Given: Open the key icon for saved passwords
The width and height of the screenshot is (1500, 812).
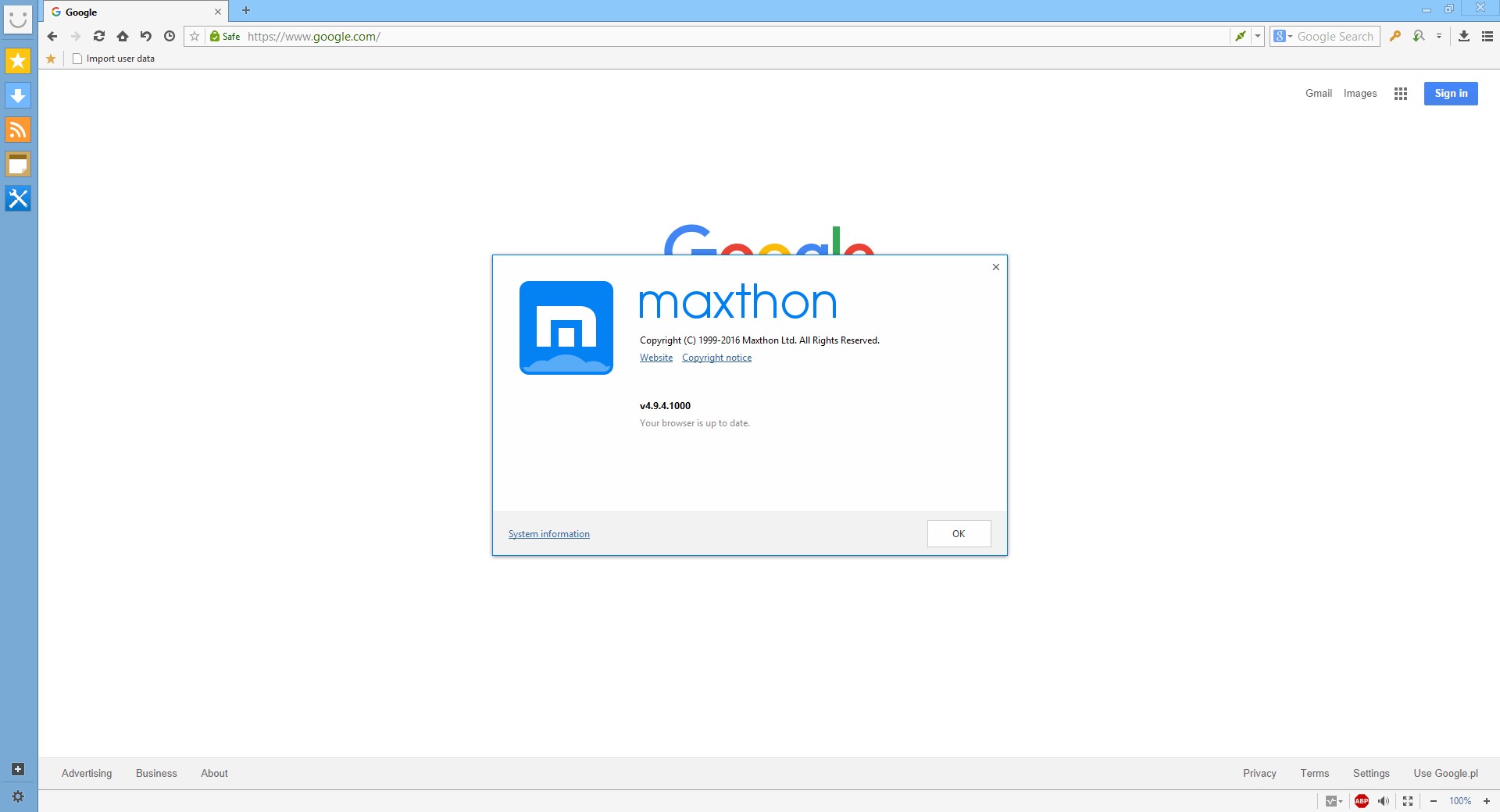Looking at the screenshot, I should [1395, 36].
